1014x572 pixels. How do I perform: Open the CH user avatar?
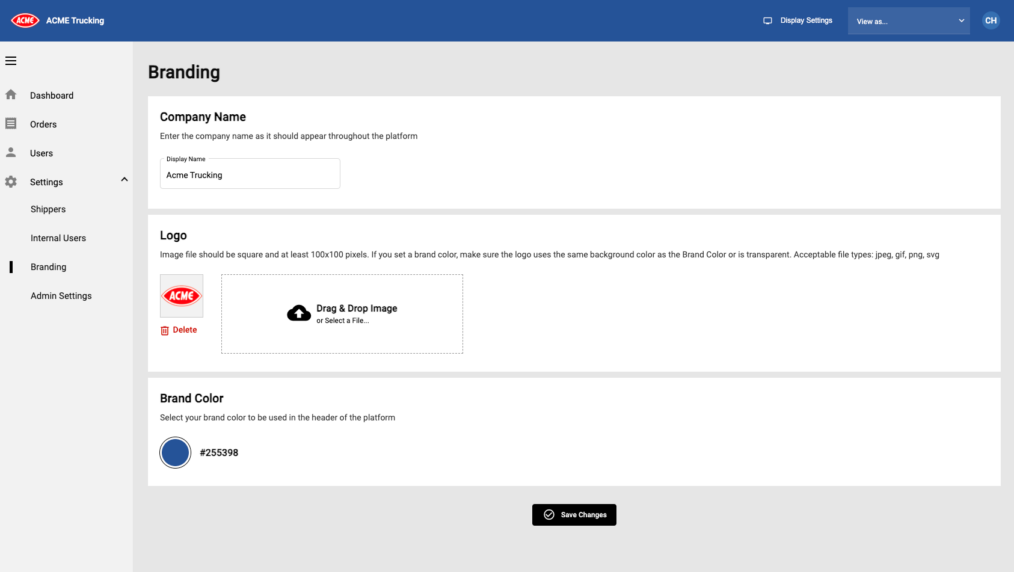990,21
